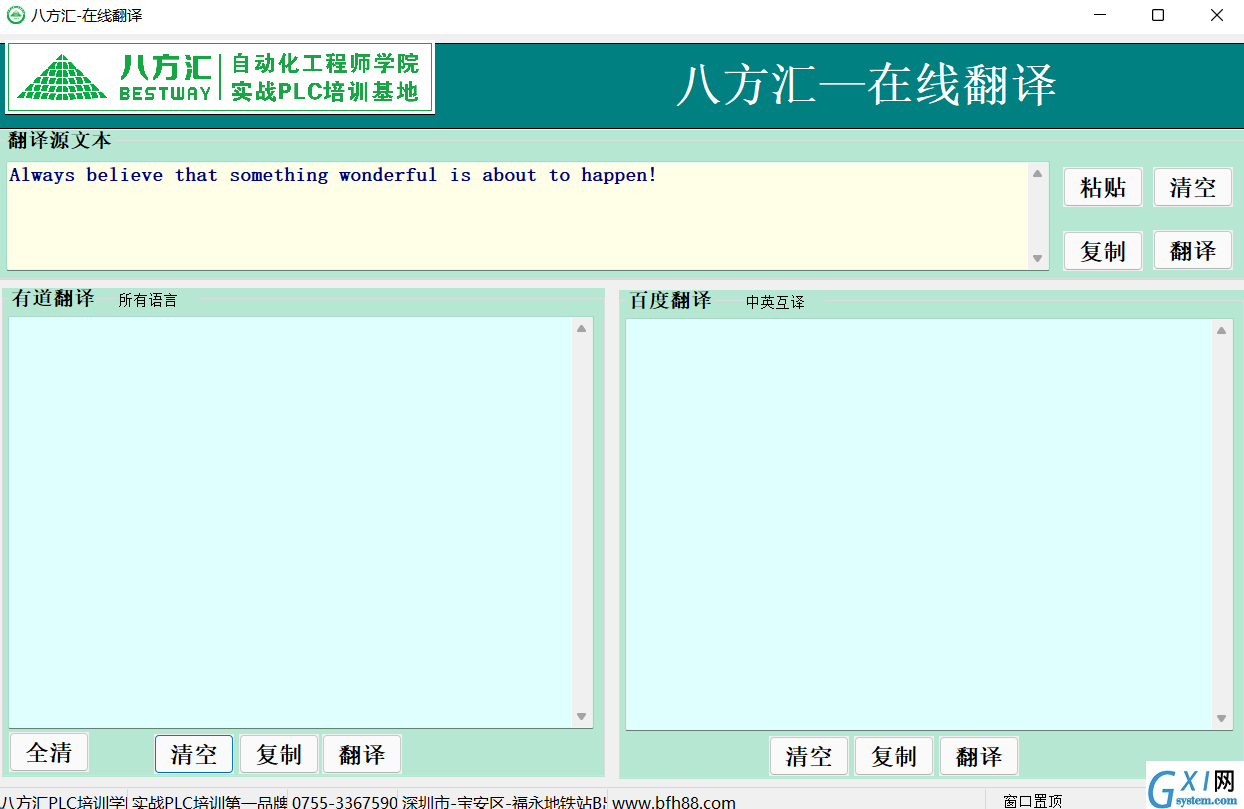Screen dimensions: 1244x809
Task: Click the 百度翻译 panel title
Action: [670, 300]
